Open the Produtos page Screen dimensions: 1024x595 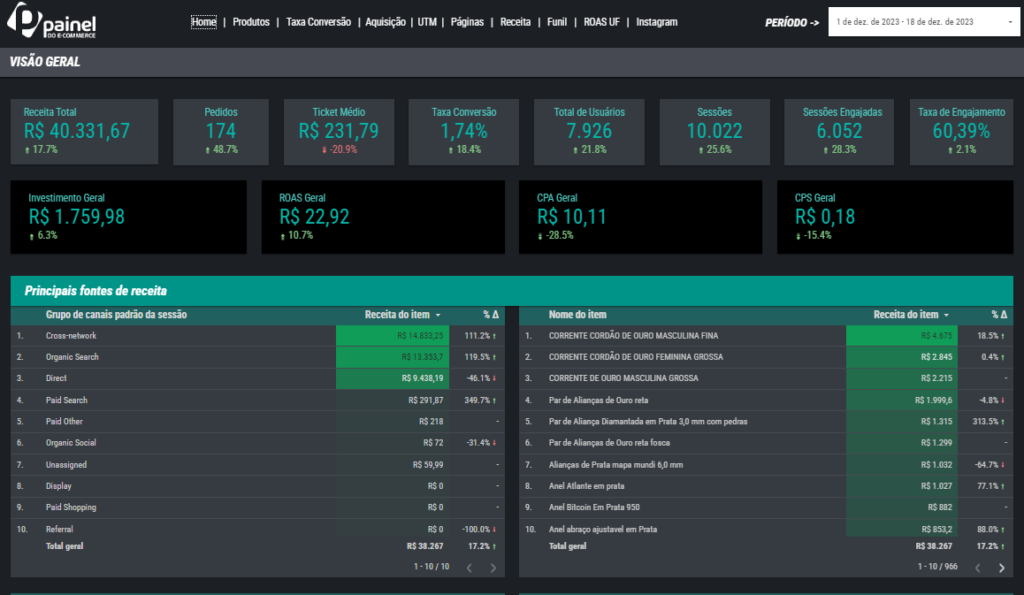tap(251, 22)
